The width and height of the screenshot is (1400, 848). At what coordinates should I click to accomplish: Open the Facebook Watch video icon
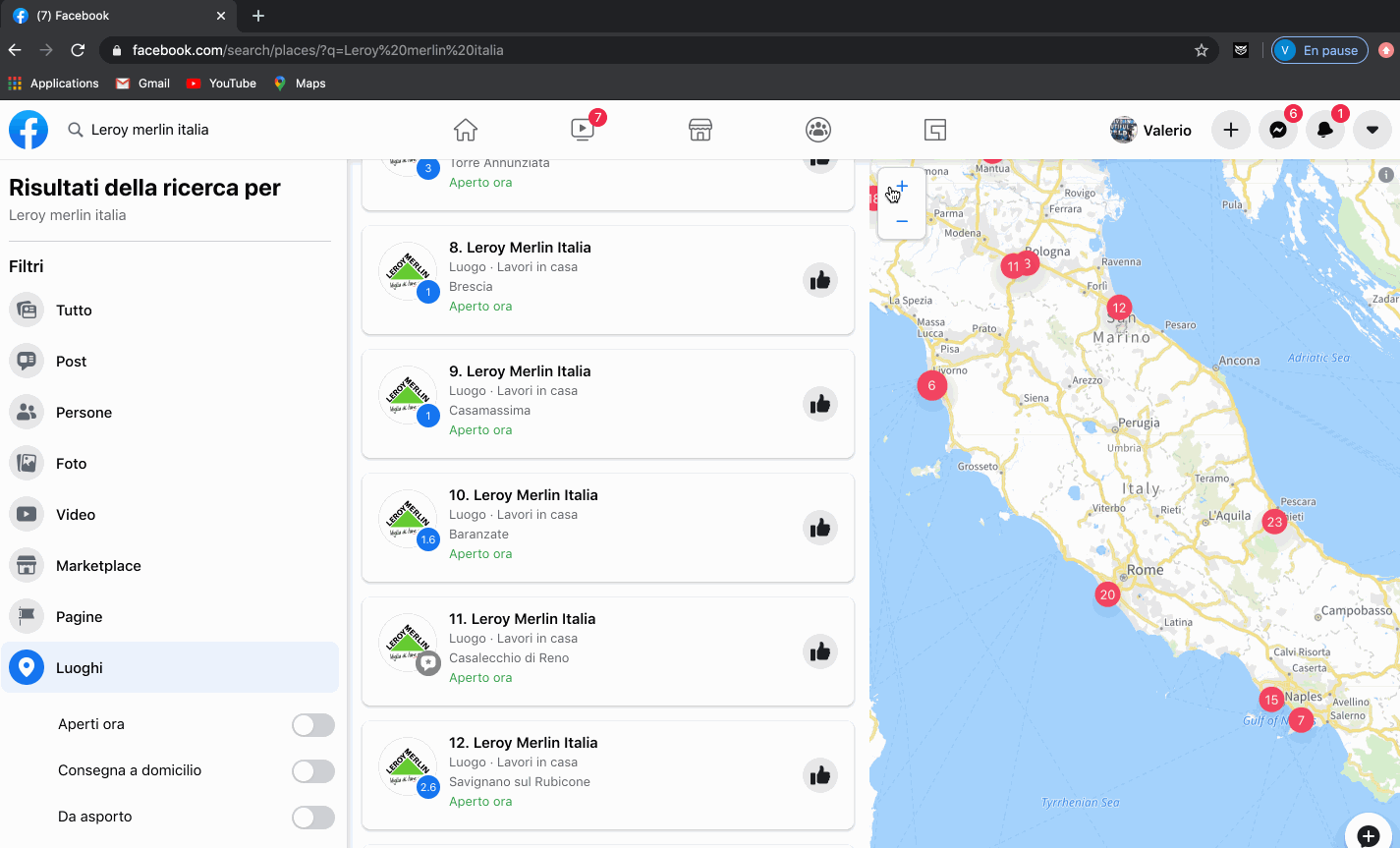[583, 130]
